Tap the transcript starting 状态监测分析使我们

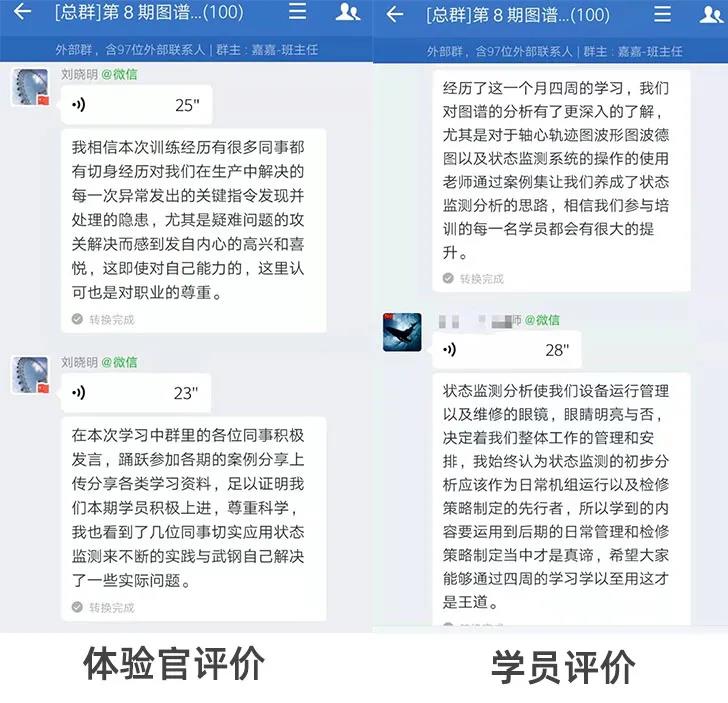pos(561,498)
